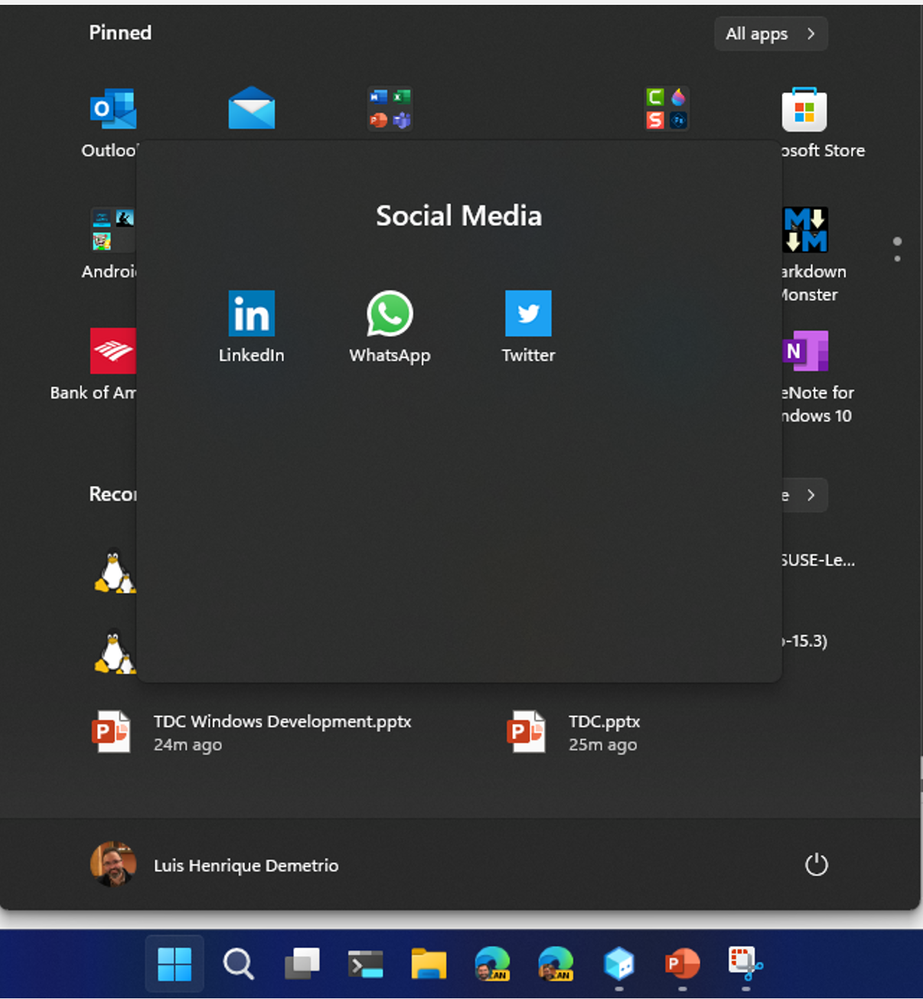
Task: Open taskbar Search
Action: [238, 963]
